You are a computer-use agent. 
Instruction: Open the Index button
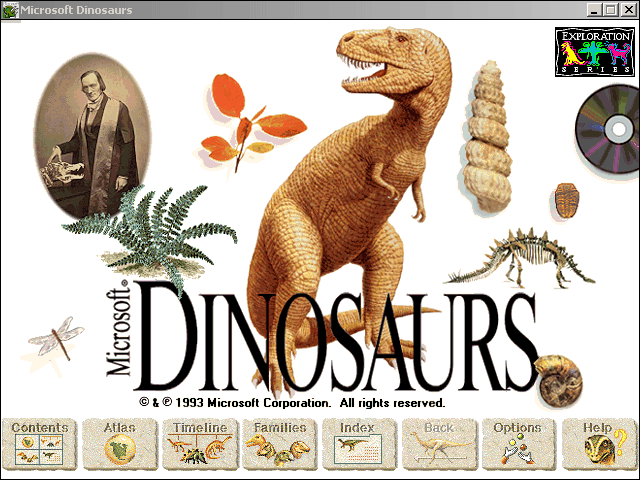[360, 444]
